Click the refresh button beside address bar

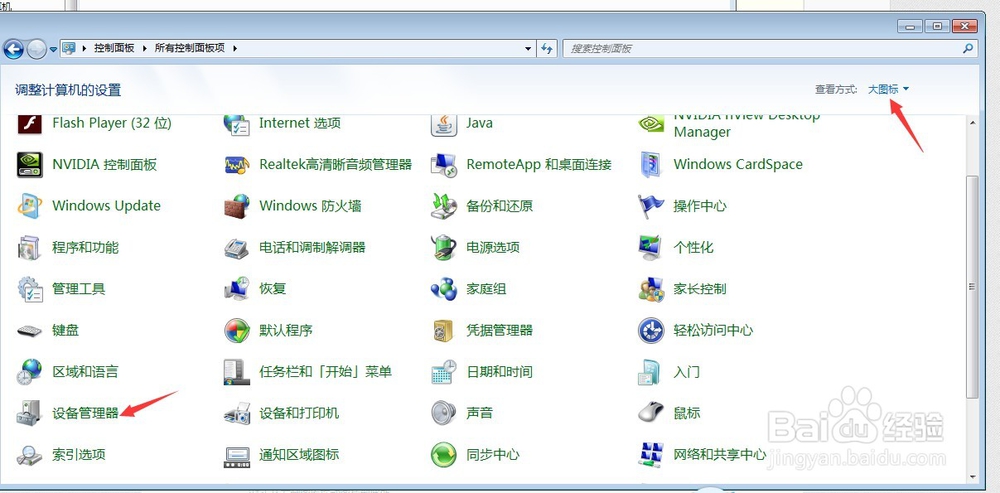[x=547, y=48]
